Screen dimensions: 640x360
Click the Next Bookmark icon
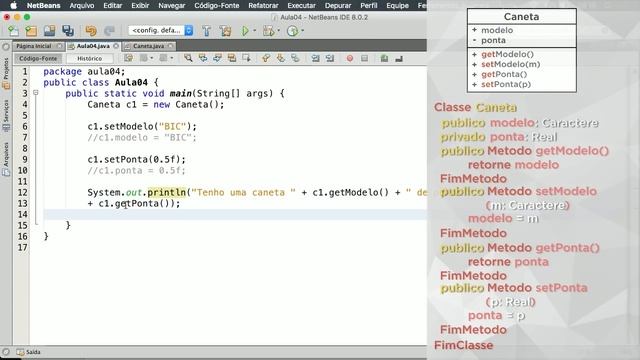(280, 58)
